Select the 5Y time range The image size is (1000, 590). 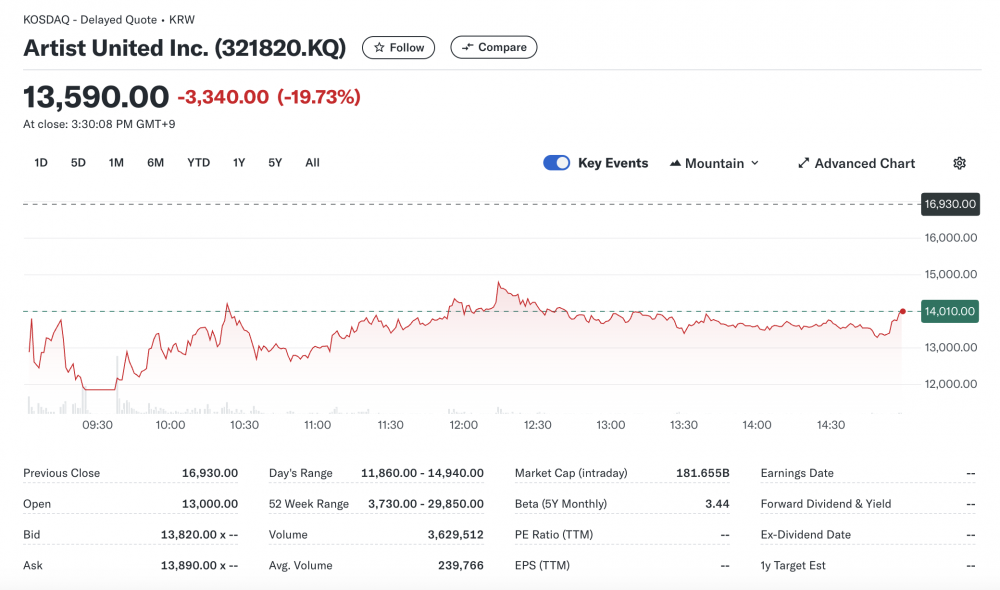[x=275, y=163]
